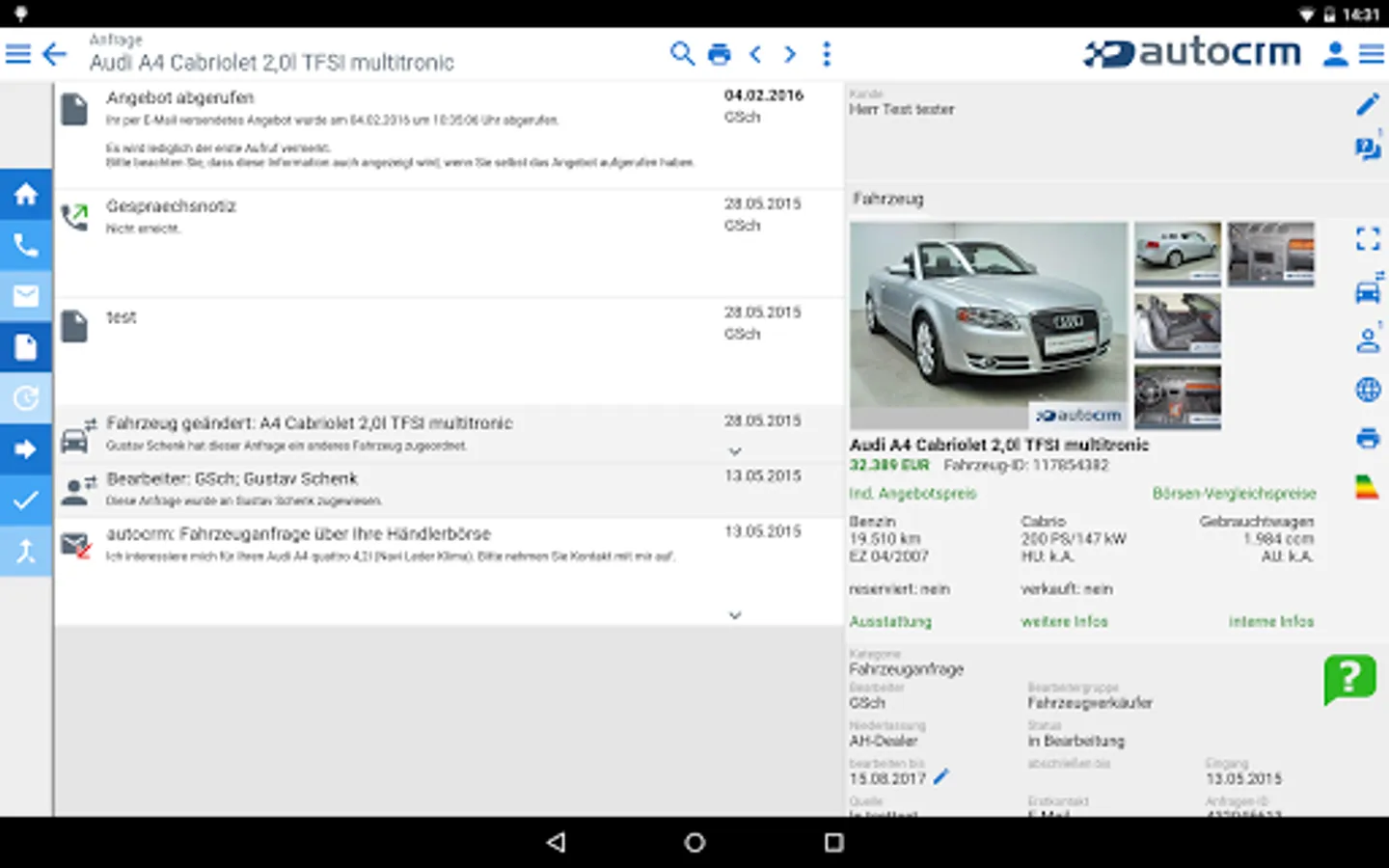Open the globe web icon
Viewport: 1389px width, 868px height.
tap(1368, 390)
